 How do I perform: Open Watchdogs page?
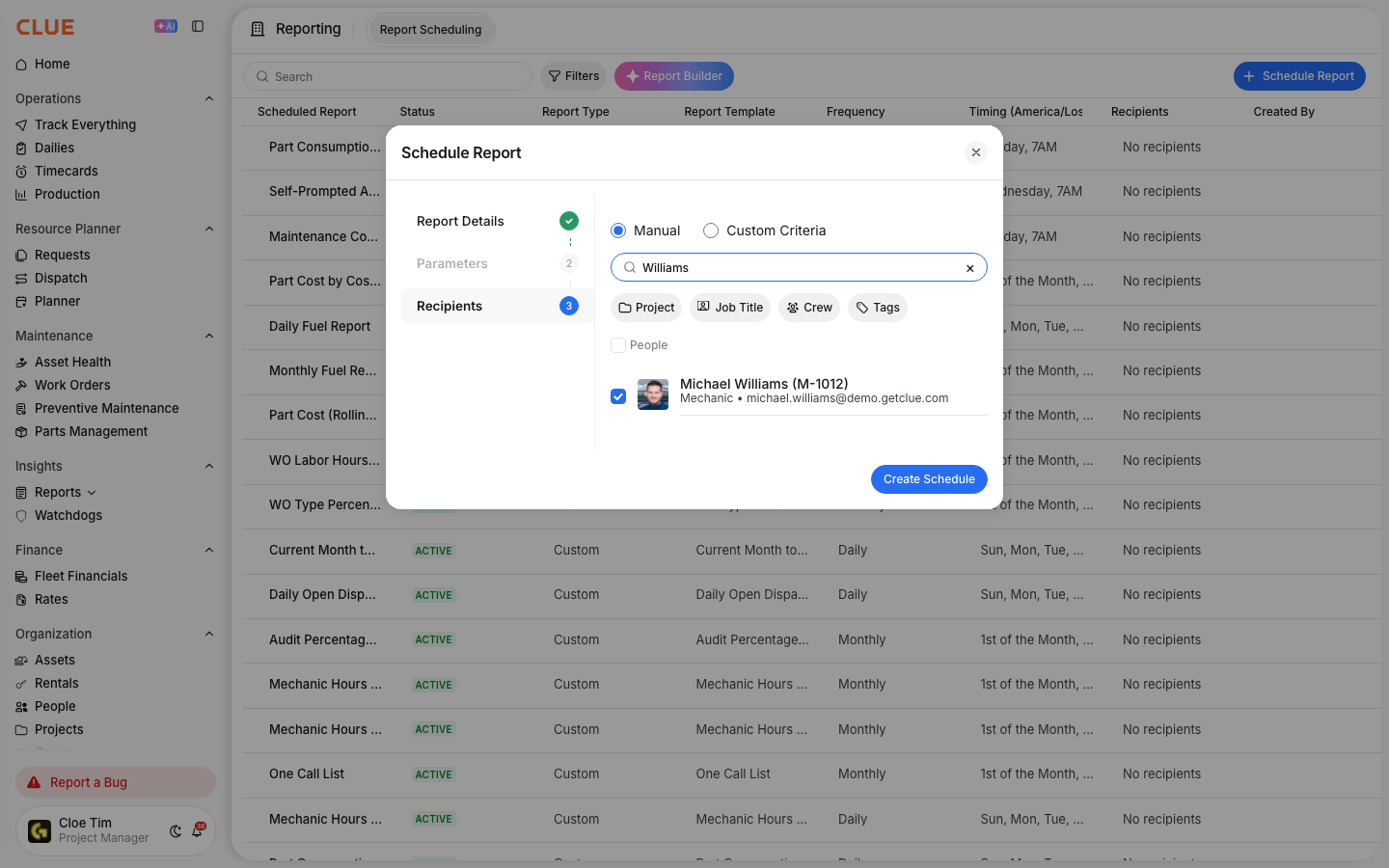coord(68,515)
